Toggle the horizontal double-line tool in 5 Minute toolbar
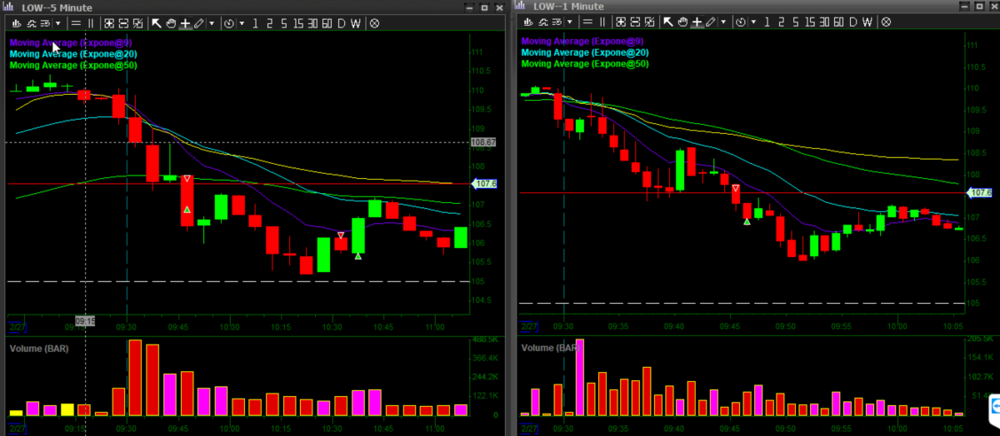The image size is (1000, 436). point(76,22)
